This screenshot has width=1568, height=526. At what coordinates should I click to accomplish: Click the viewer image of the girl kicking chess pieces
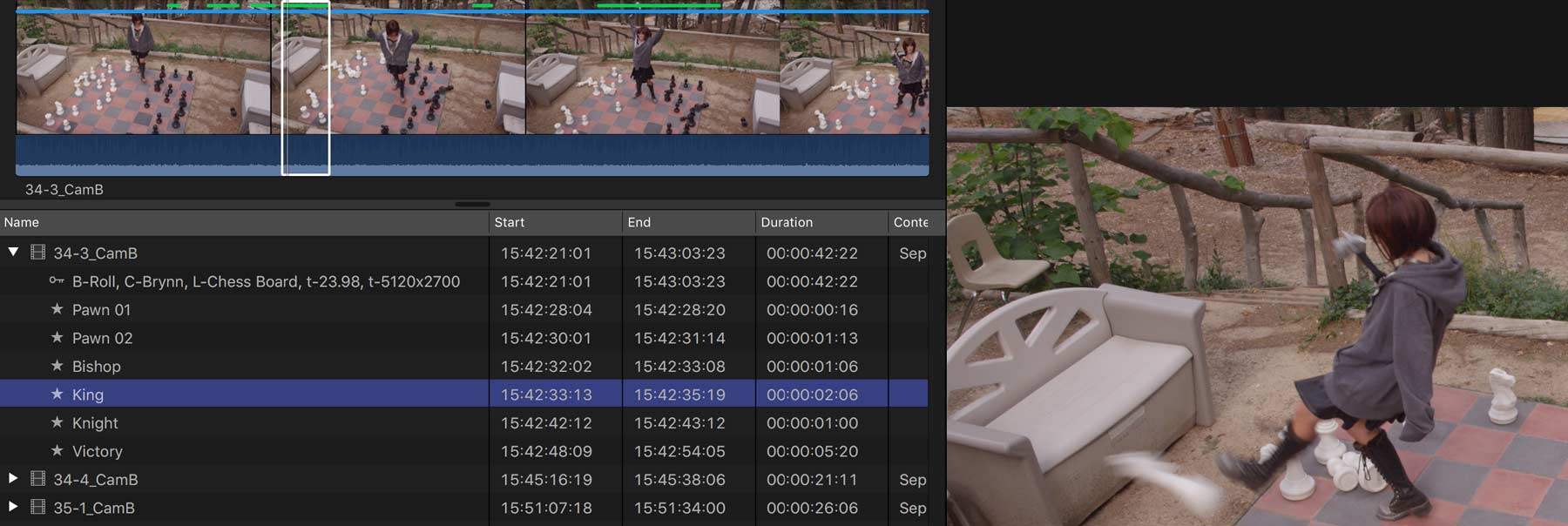click(x=1257, y=316)
